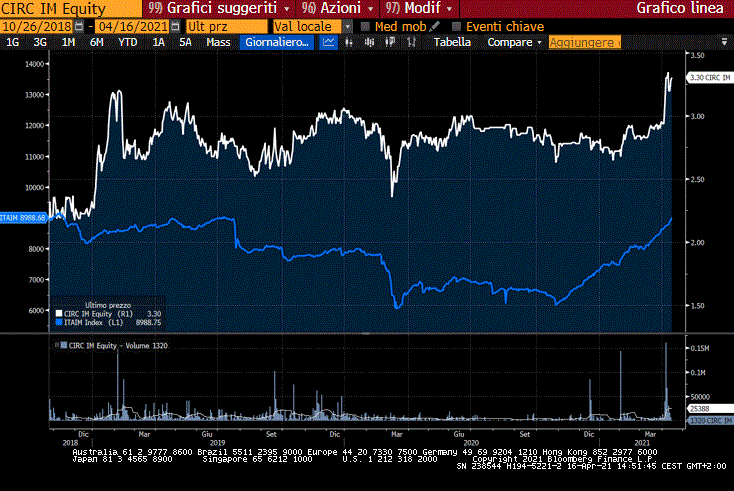The height and width of the screenshot is (491, 734).
Task: Click the 3.50 right axis value
Action: (697, 55)
